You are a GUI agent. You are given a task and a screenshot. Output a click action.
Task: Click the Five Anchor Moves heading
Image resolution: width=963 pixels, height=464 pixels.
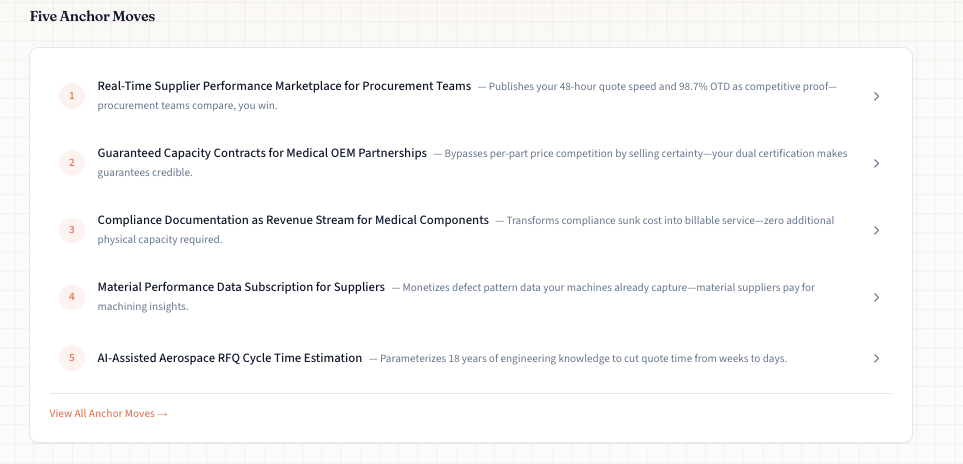92,17
